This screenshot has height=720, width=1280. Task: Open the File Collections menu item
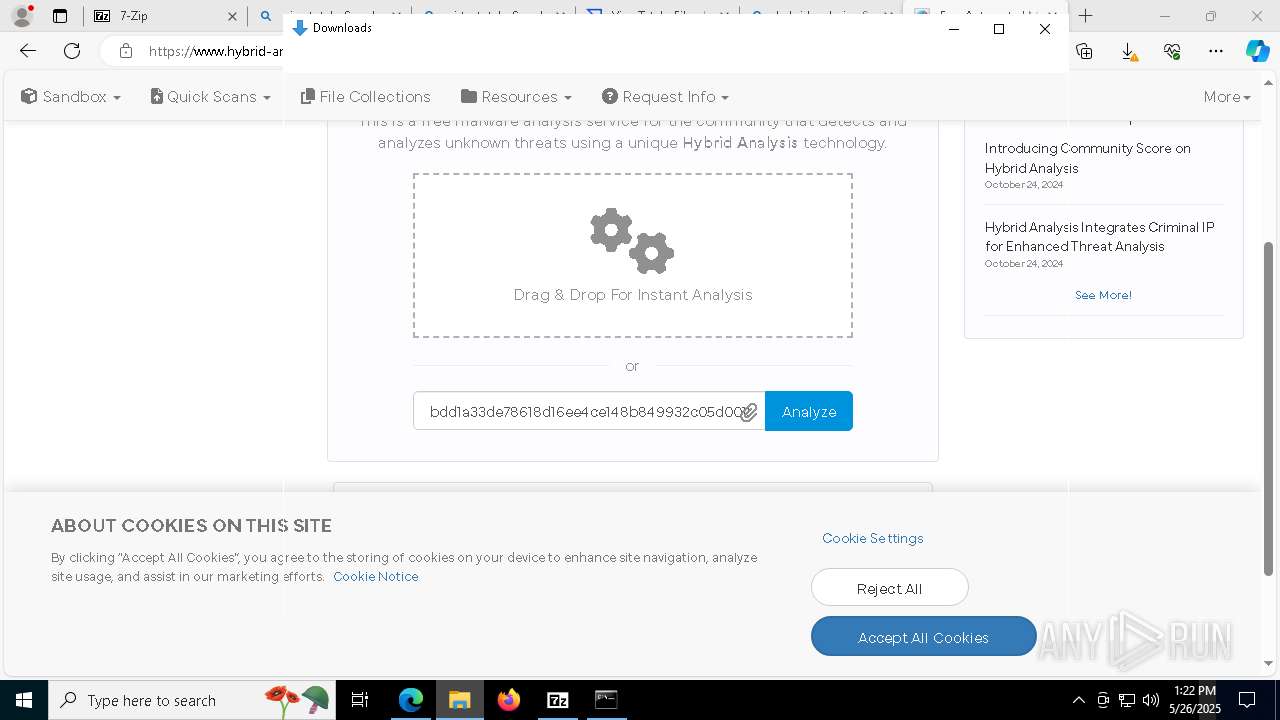(366, 97)
